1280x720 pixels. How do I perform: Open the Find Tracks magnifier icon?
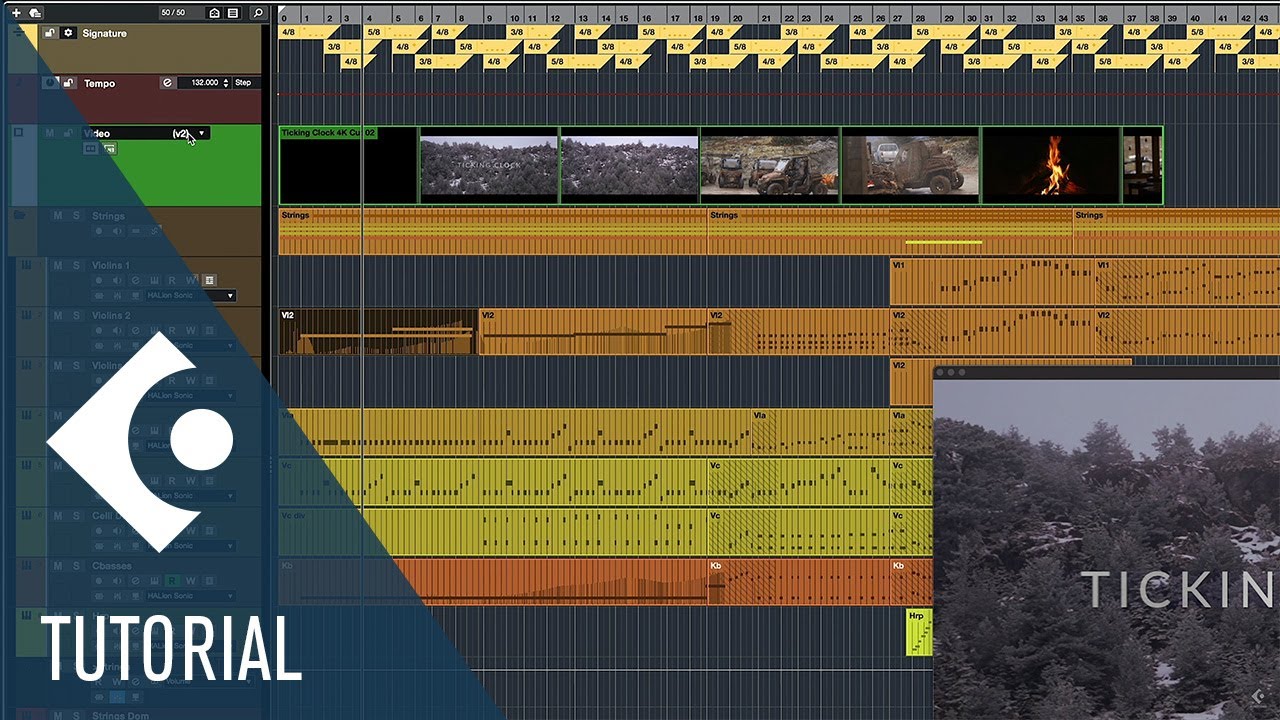click(x=258, y=13)
